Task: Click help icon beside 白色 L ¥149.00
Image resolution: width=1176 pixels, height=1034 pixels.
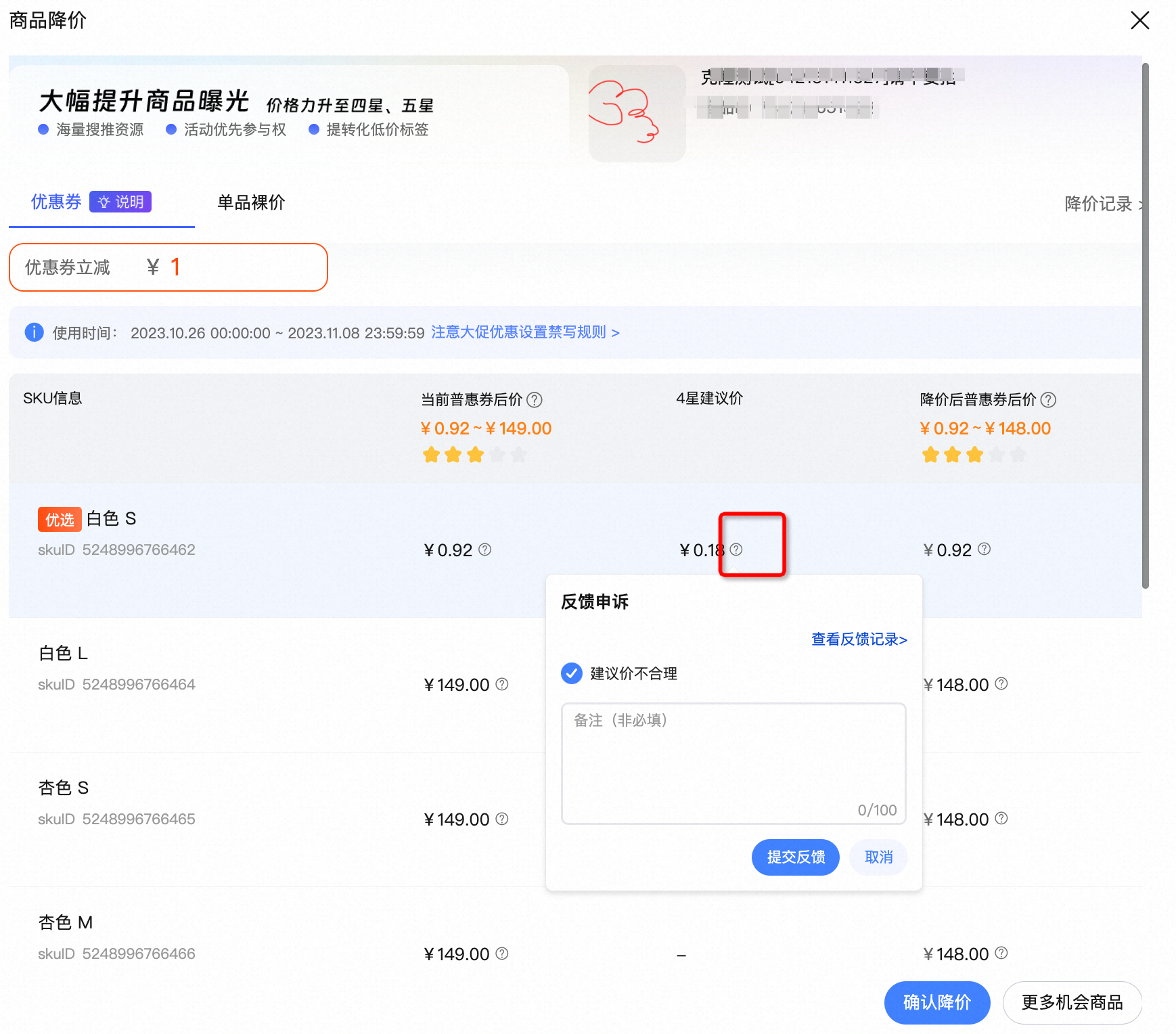Action: (502, 684)
